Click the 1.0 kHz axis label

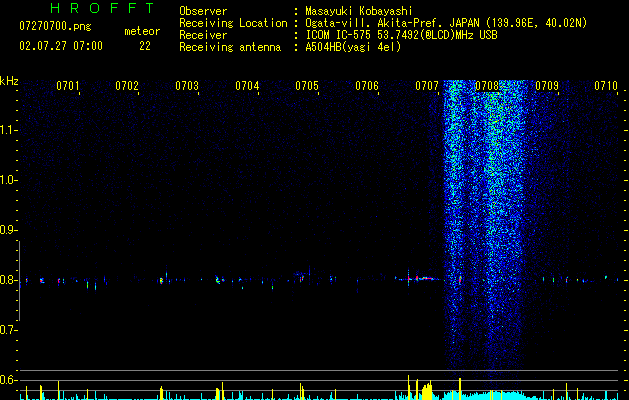7,180
